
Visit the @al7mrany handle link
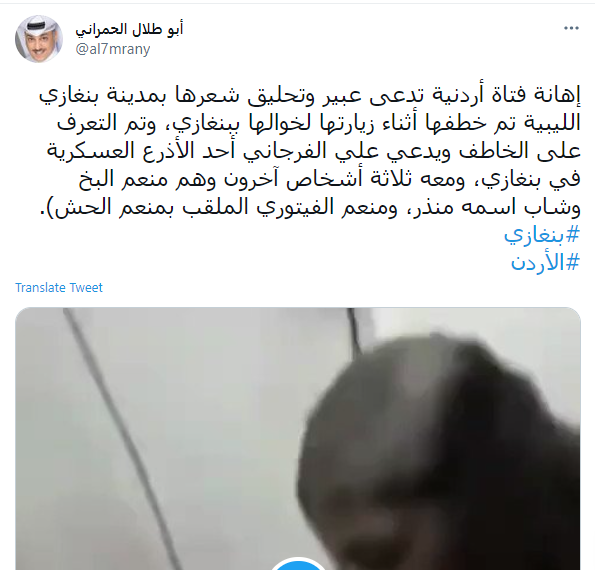(113, 49)
